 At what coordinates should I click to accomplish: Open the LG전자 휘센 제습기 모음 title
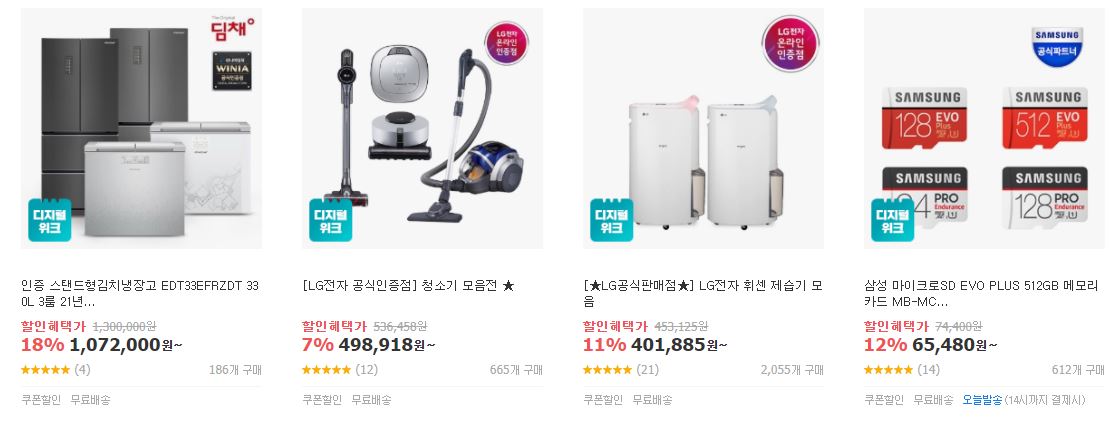703,294
